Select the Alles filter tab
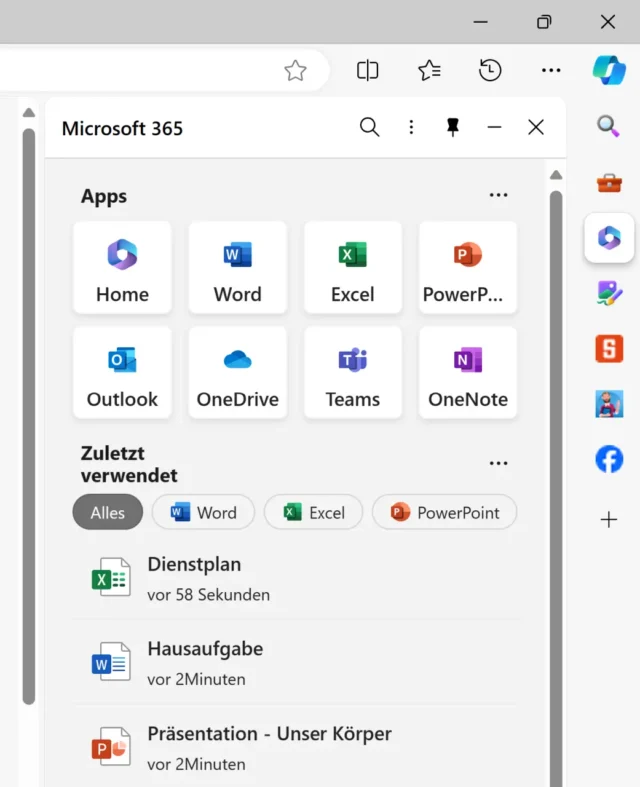 pyautogui.click(x=108, y=512)
